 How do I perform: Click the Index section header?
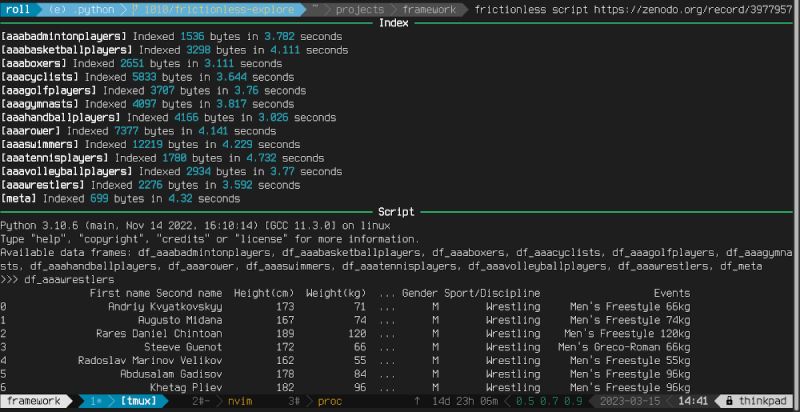[x=393, y=23]
